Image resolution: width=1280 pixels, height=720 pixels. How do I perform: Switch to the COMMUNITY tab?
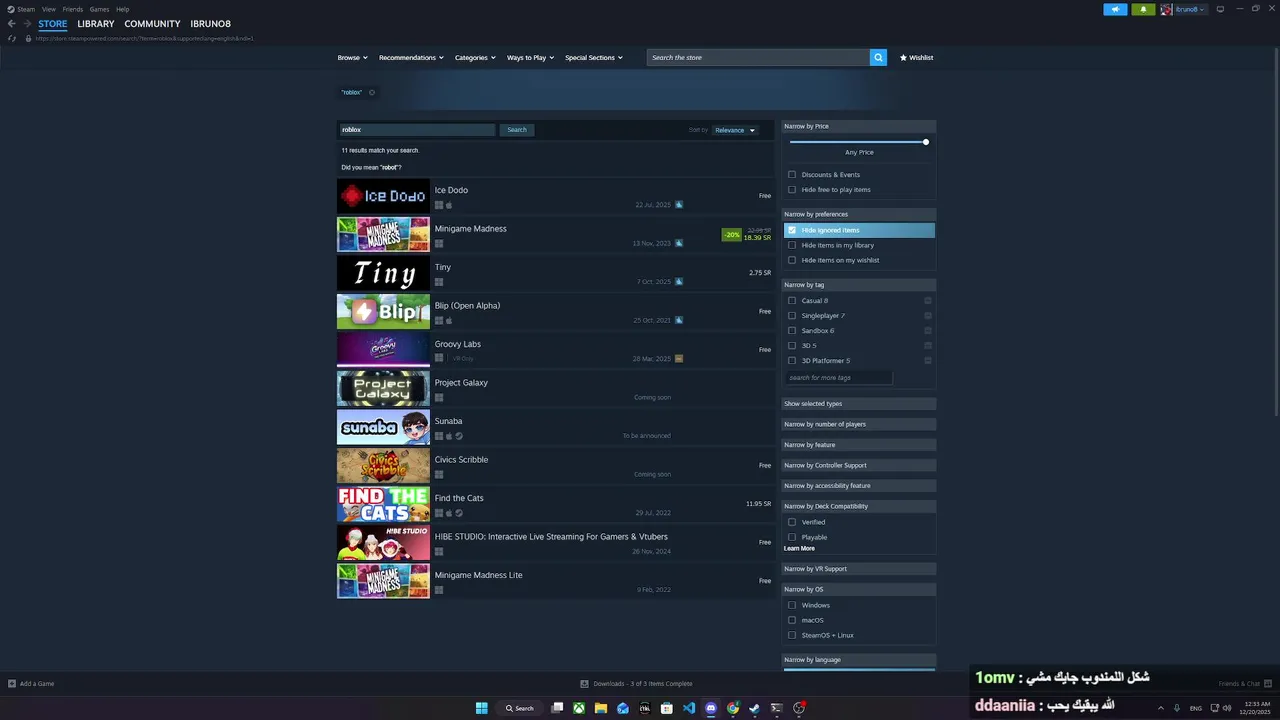point(152,24)
